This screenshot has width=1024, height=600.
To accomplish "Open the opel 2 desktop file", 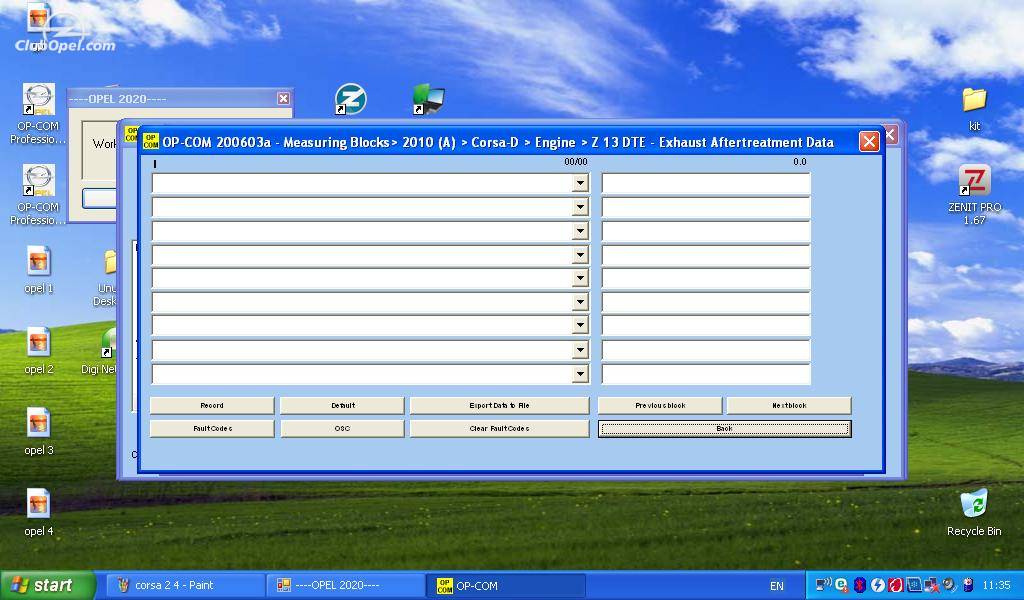I will point(39,349).
